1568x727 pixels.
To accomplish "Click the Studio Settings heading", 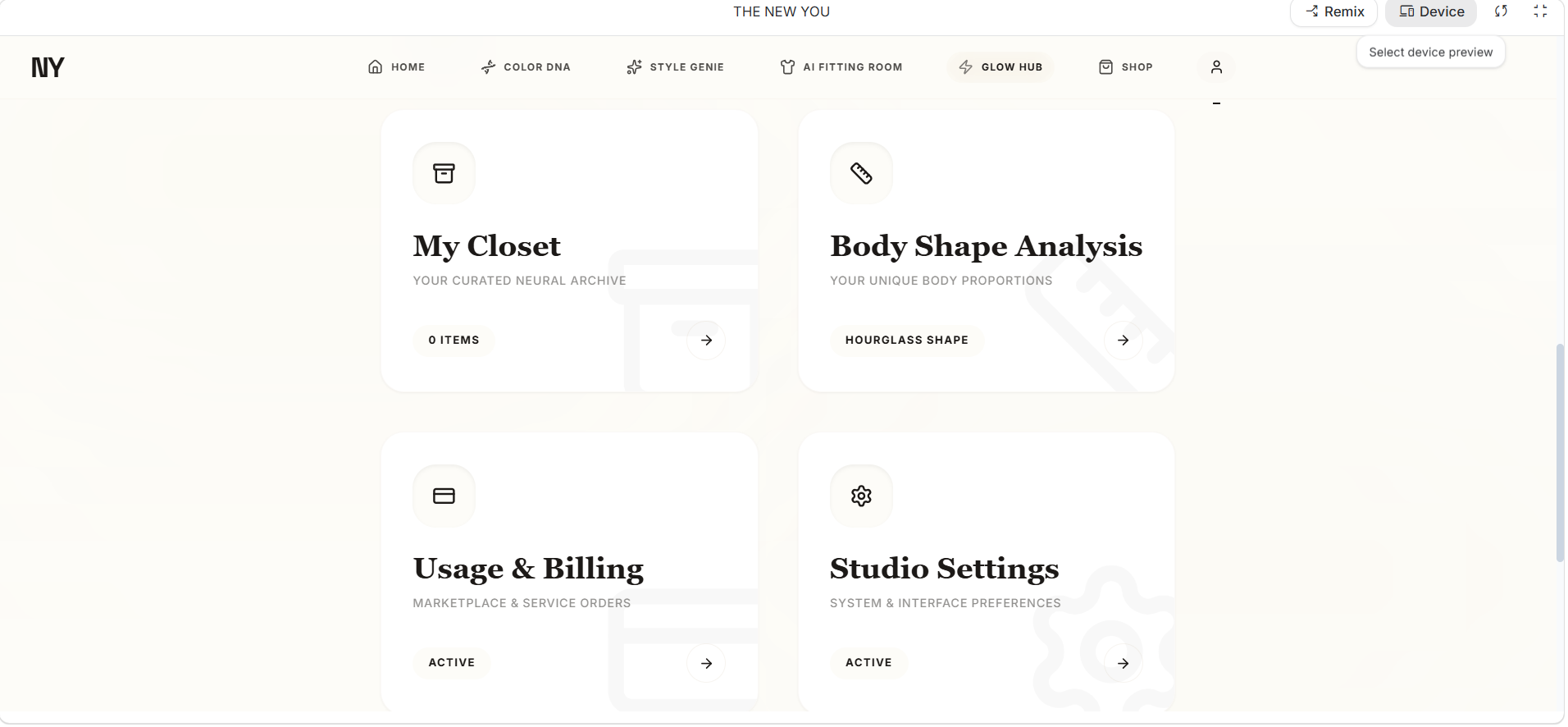I will tap(944, 569).
